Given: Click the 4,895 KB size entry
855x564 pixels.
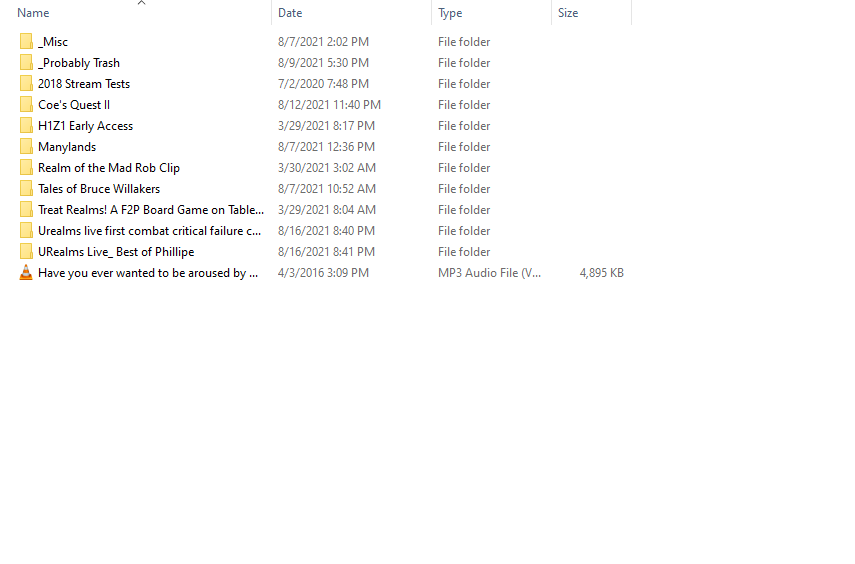Looking at the screenshot, I should 601,273.
